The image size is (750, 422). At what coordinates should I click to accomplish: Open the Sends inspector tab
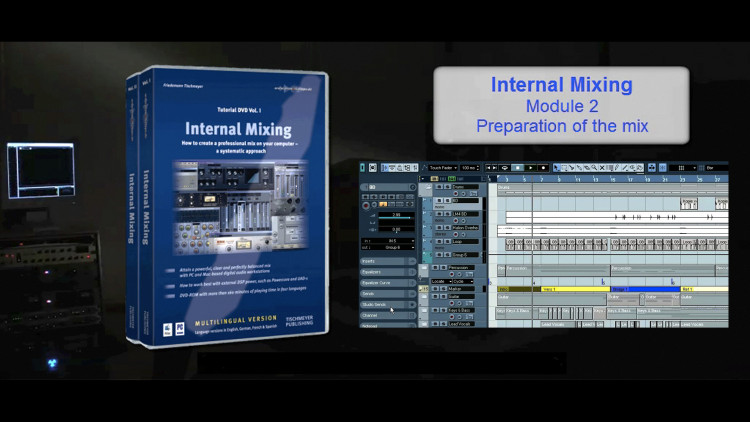point(388,294)
